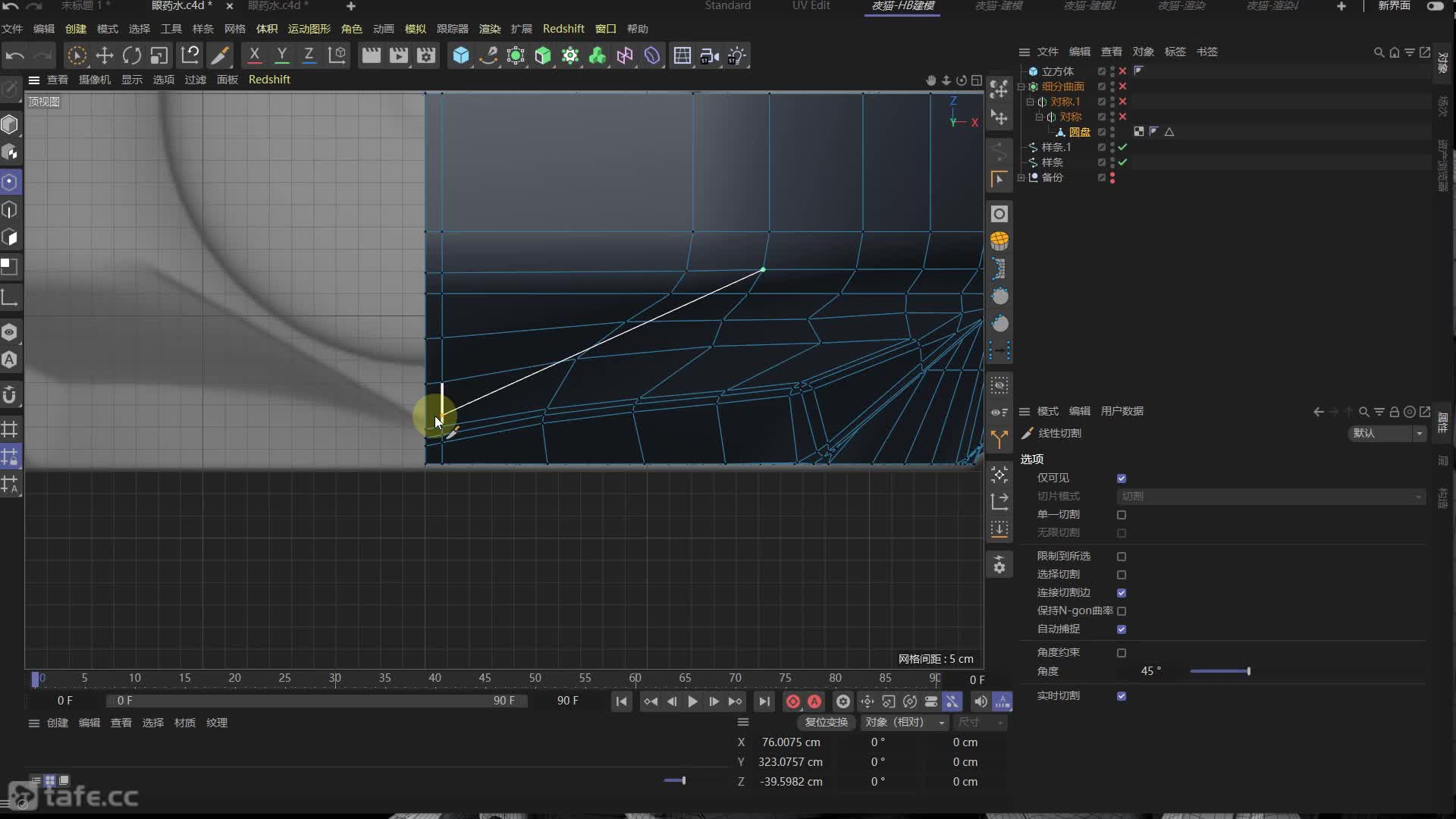This screenshot has height=819, width=1456.
Task: Go to the end of animation
Action: point(764,701)
